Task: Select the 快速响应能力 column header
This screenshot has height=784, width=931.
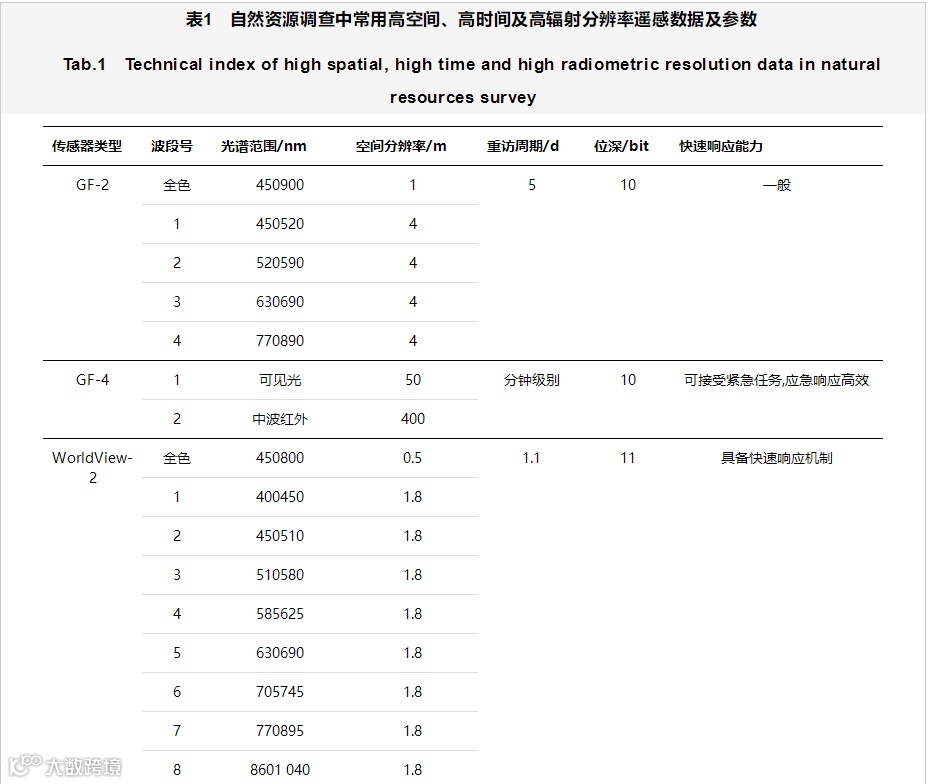Action: point(721,146)
